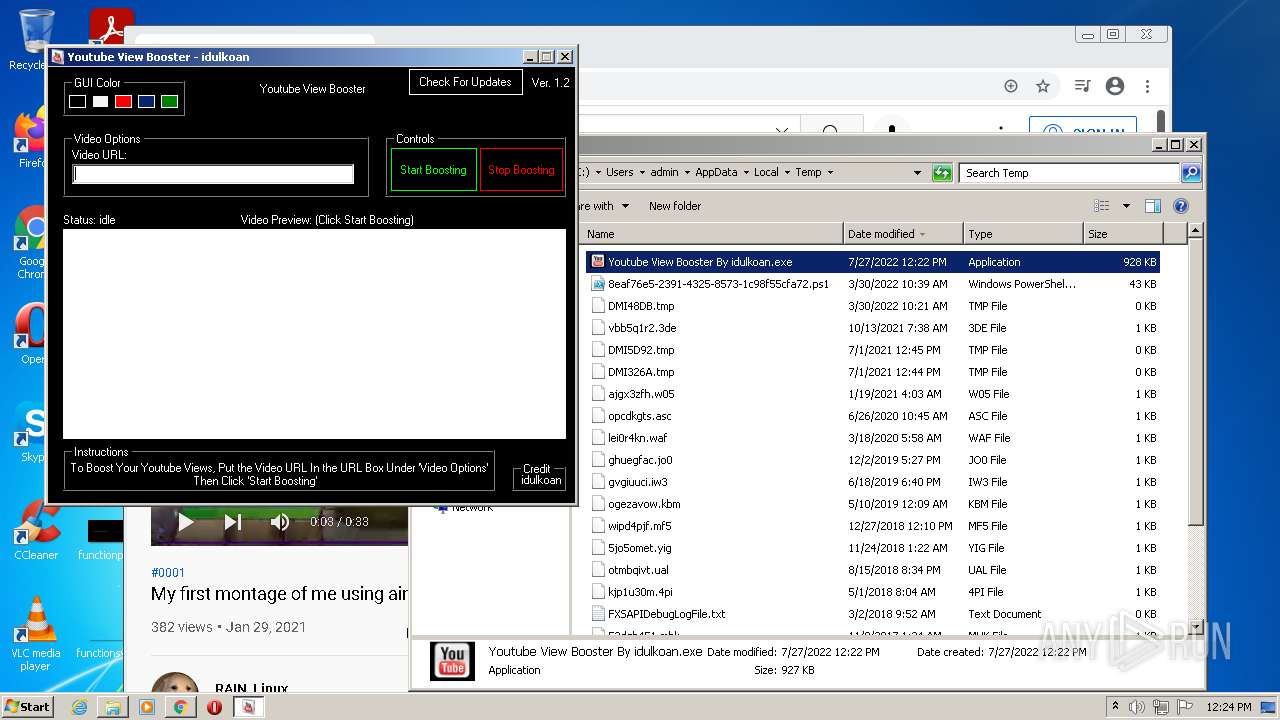1280x720 pixels.
Task: Click the Users breadcrumb in address bar
Action: 619,172
